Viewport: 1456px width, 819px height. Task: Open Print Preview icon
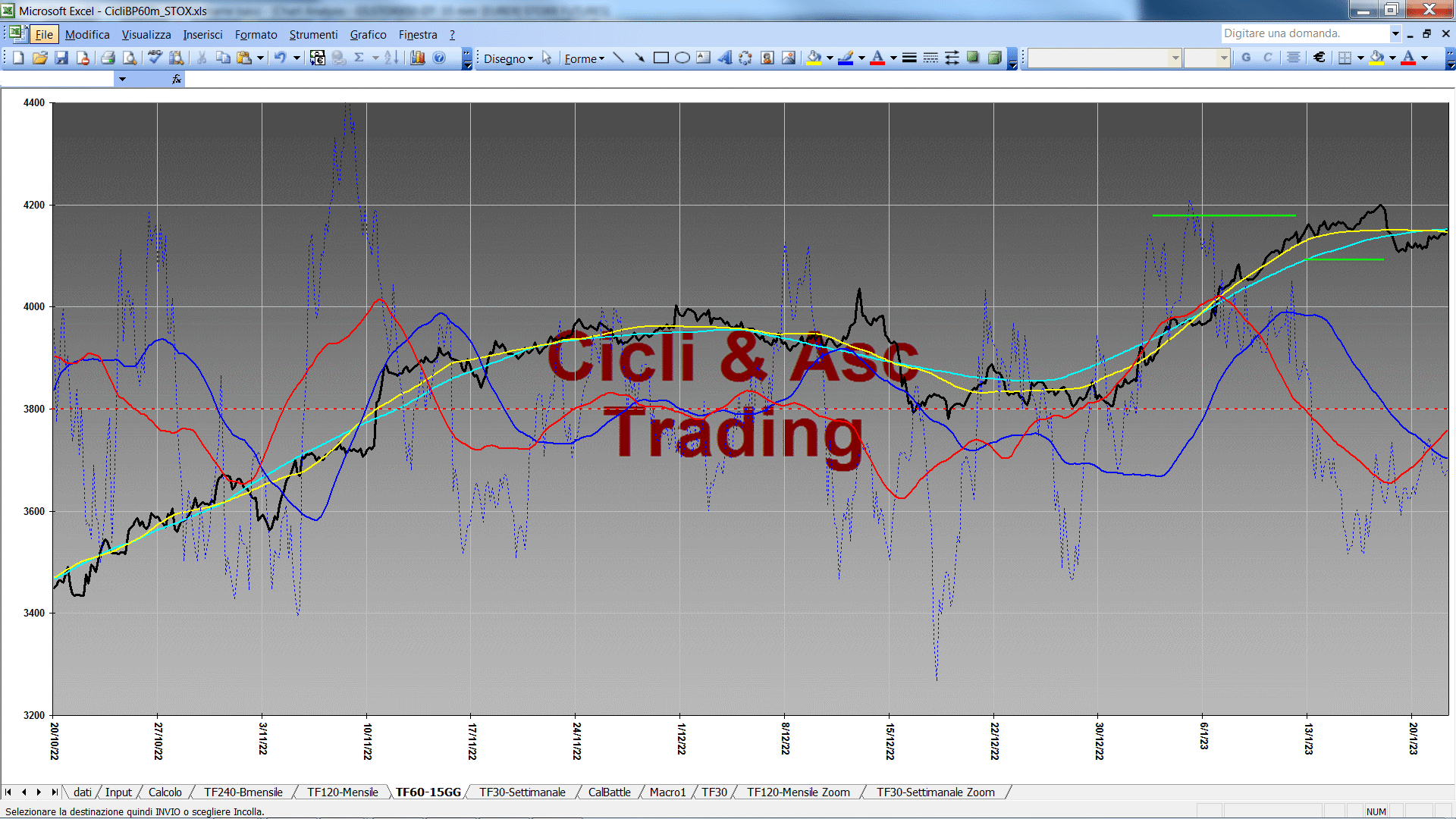point(130,58)
